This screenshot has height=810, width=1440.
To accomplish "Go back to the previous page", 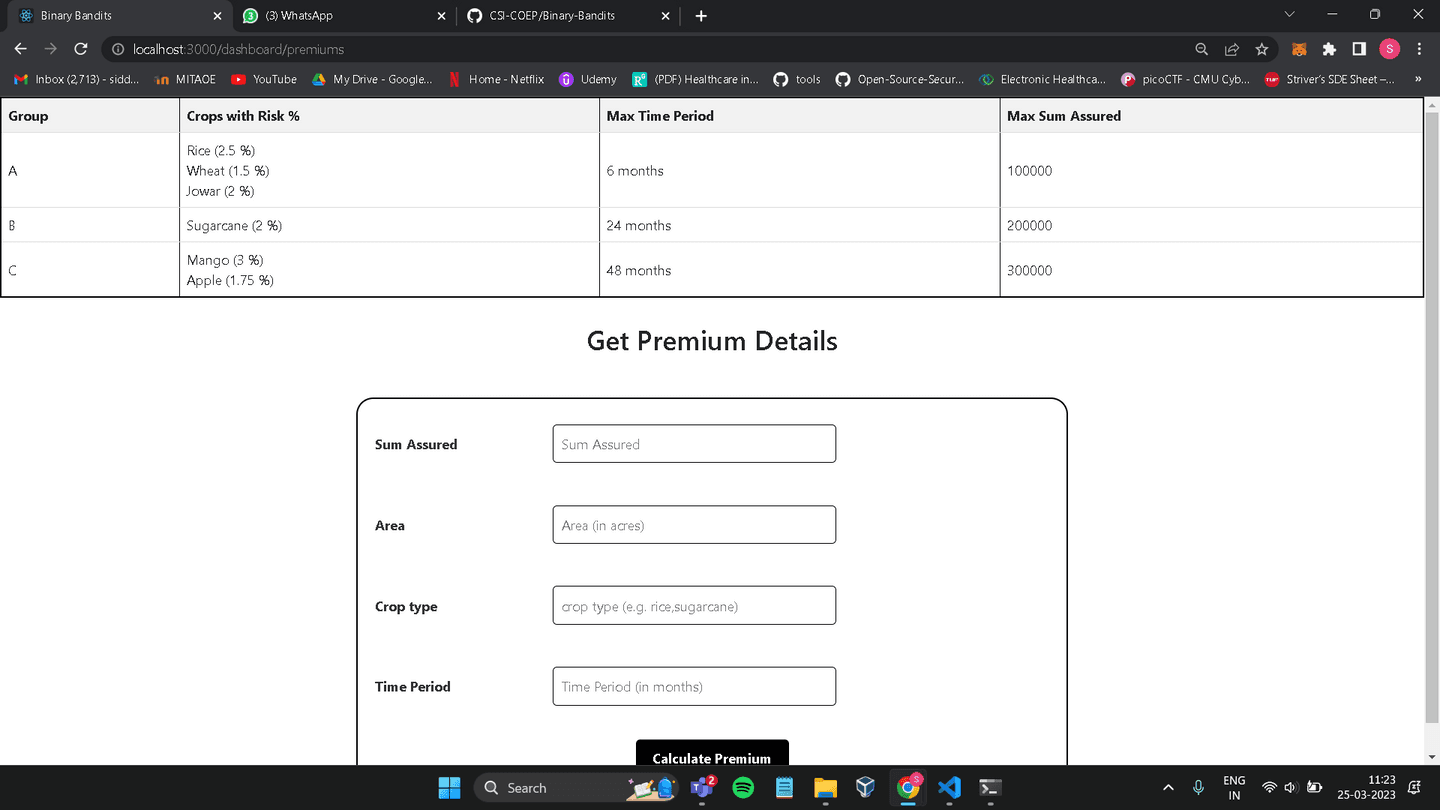I will (x=21, y=49).
